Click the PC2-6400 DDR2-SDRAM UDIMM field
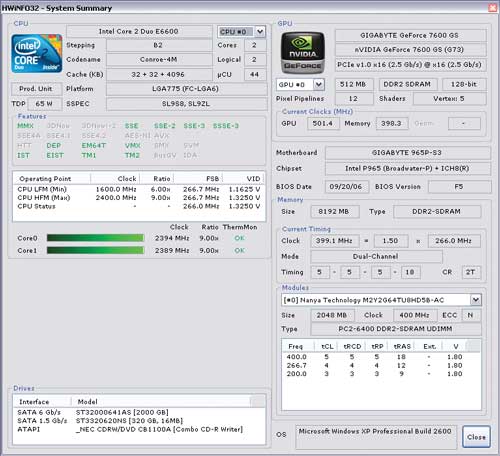The image size is (500, 456). pos(396,329)
